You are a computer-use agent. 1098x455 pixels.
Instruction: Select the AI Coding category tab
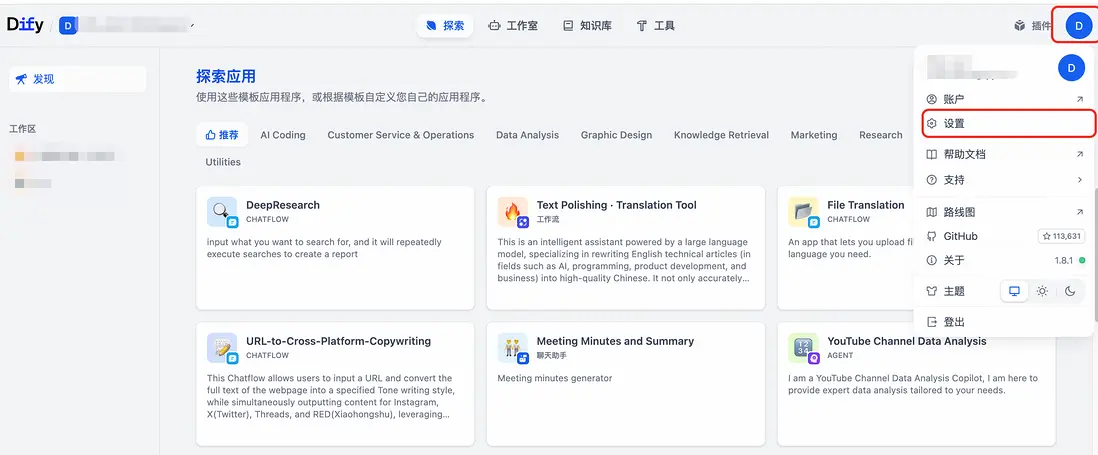pyautogui.click(x=283, y=135)
